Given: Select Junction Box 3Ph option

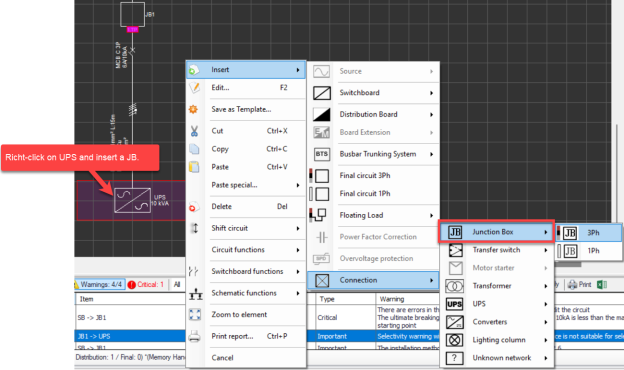Looking at the screenshot, I should (589, 233).
